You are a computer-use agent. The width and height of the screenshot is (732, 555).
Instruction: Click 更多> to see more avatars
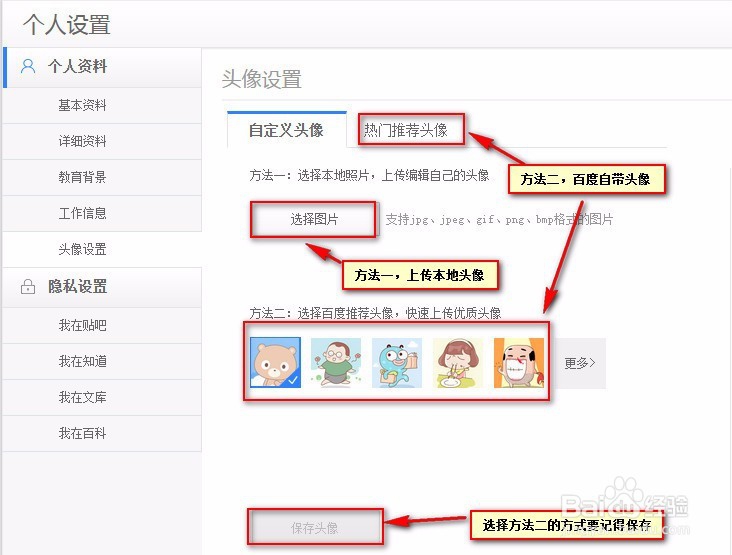pos(579,363)
